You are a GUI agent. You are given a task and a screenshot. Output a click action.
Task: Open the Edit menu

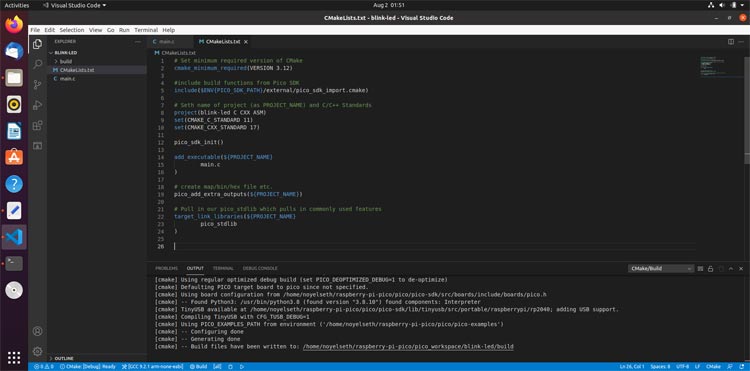point(50,30)
